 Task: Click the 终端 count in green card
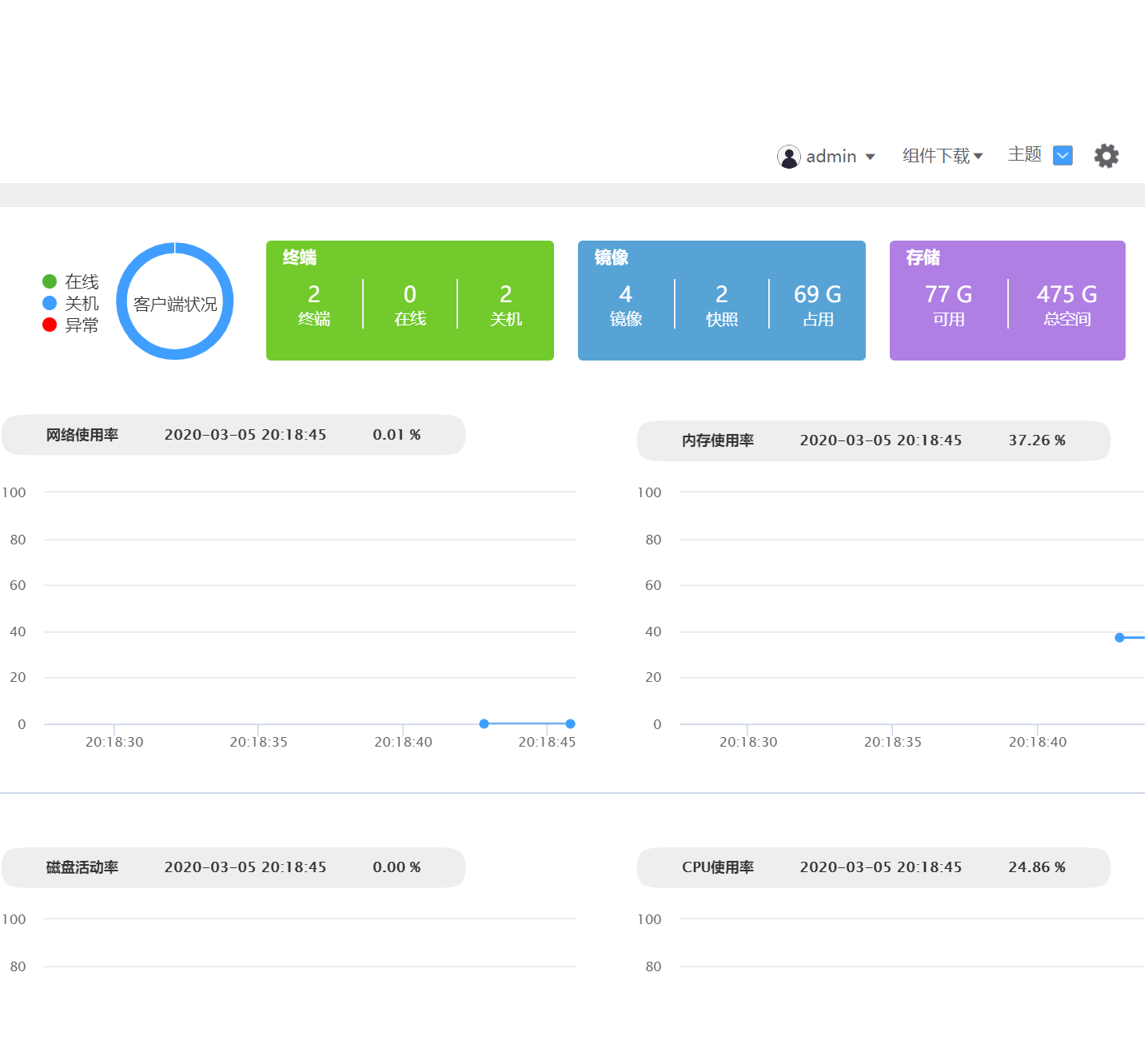(x=314, y=305)
